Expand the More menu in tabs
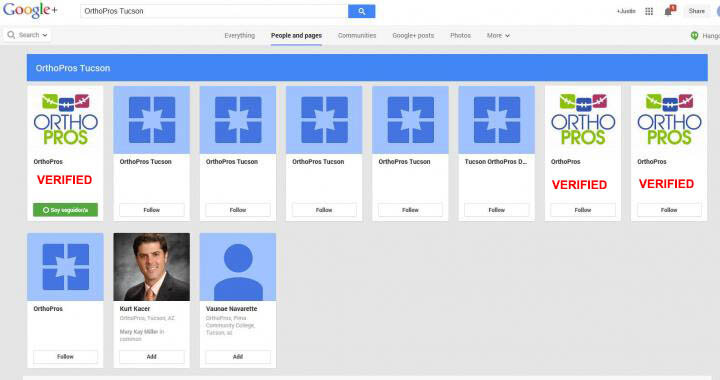Viewport: 720px width, 380px height. point(498,35)
